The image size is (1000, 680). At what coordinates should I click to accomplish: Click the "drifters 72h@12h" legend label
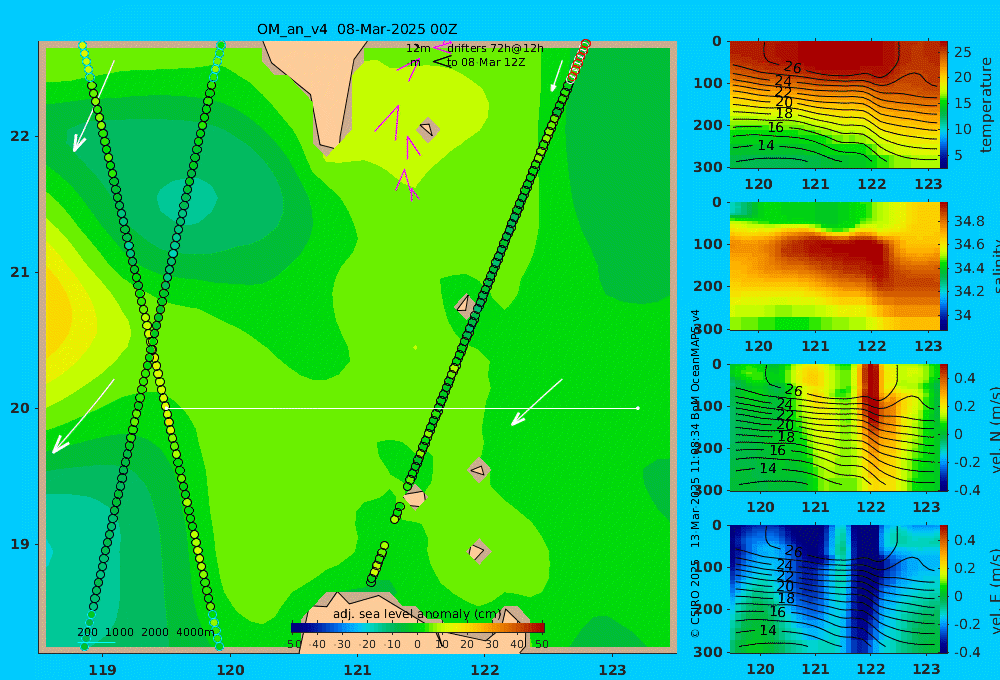pos(496,48)
